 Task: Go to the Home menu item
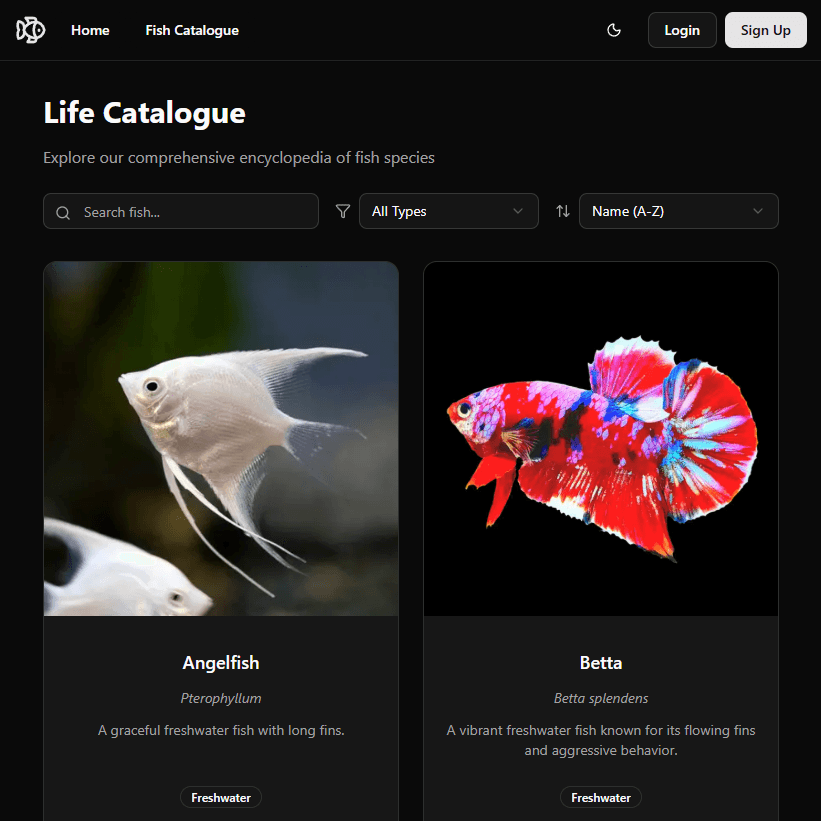coord(90,30)
